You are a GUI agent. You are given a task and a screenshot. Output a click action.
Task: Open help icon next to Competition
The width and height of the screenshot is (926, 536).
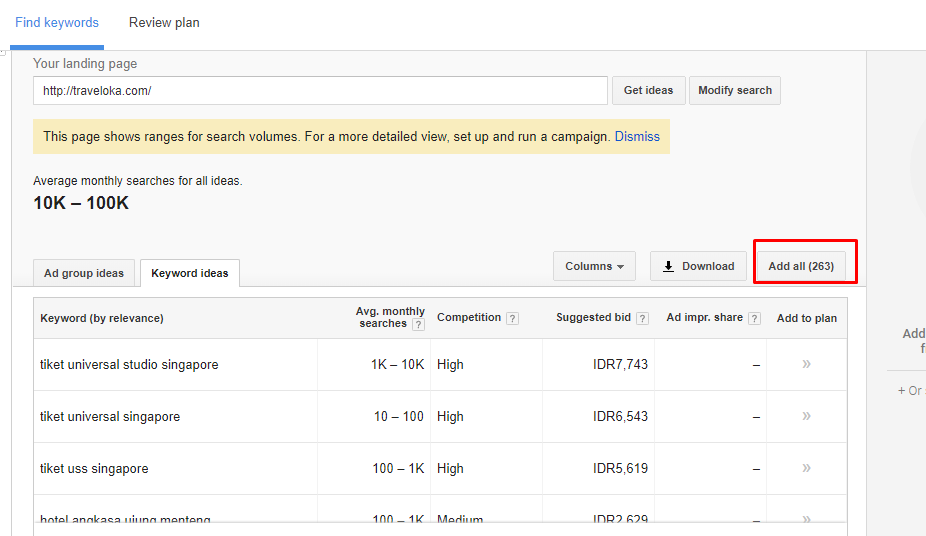point(513,318)
